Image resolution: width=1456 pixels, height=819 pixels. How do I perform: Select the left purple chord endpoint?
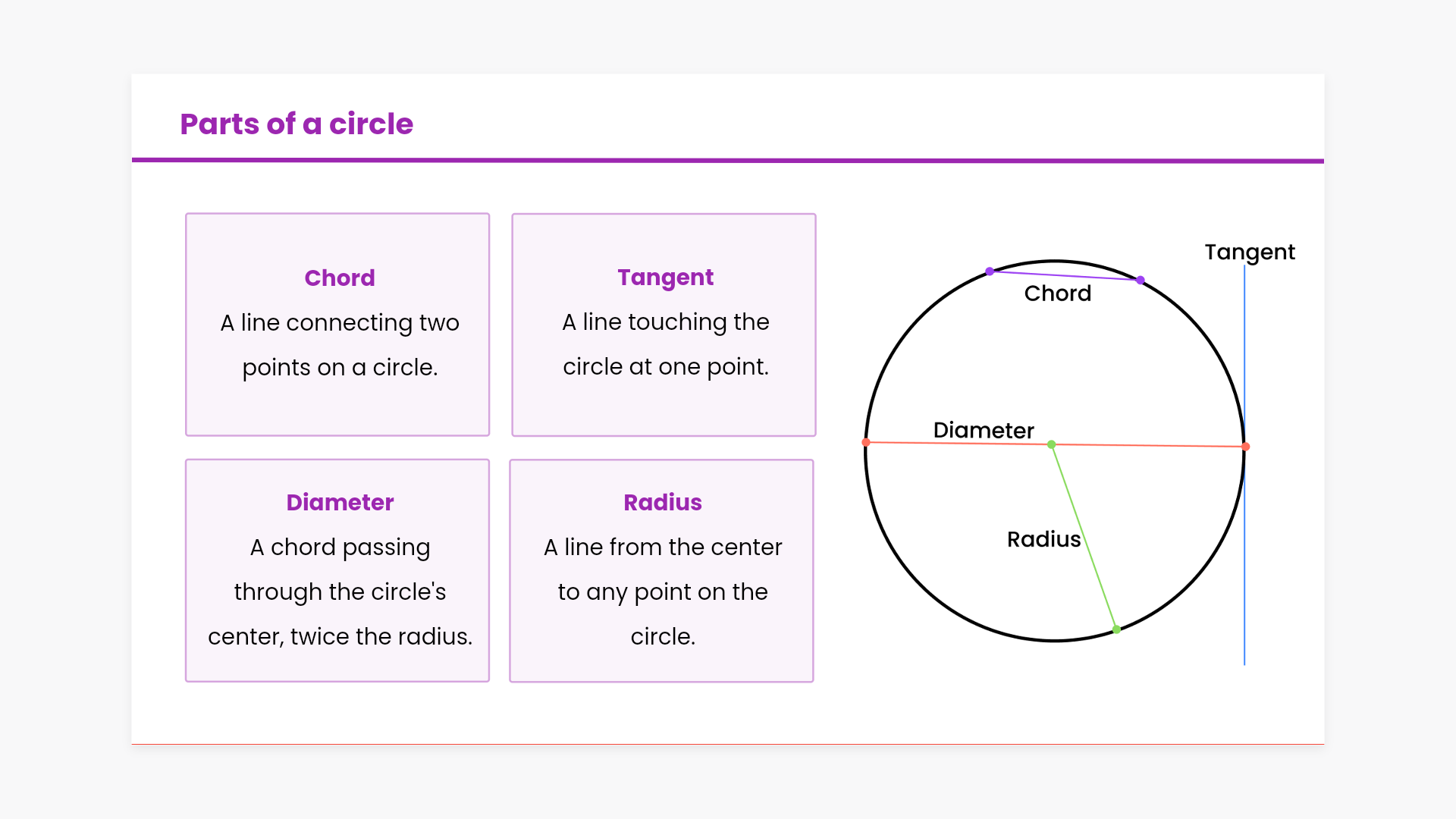(x=990, y=271)
